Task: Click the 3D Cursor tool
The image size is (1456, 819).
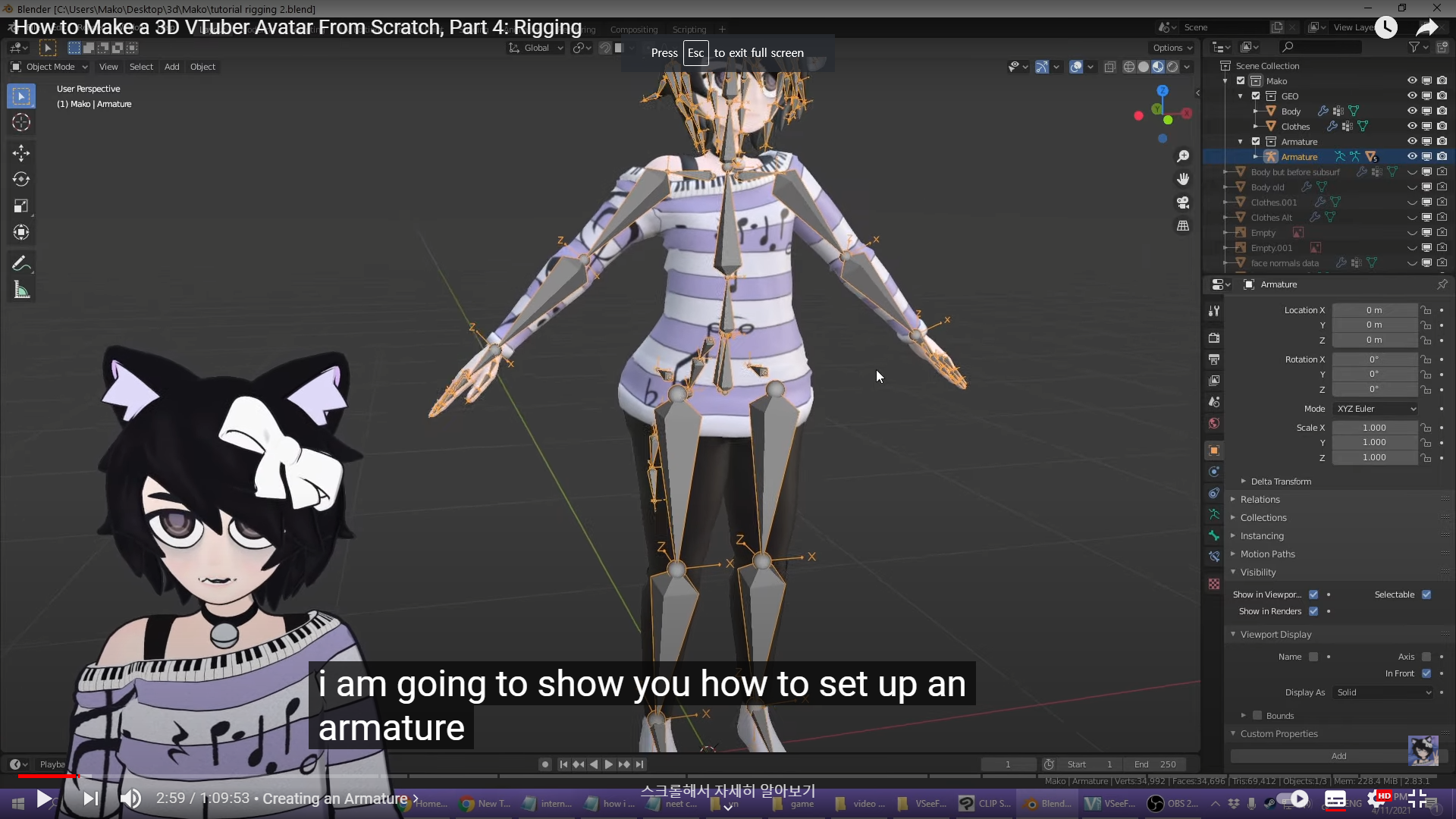Action: click(21, 122)
